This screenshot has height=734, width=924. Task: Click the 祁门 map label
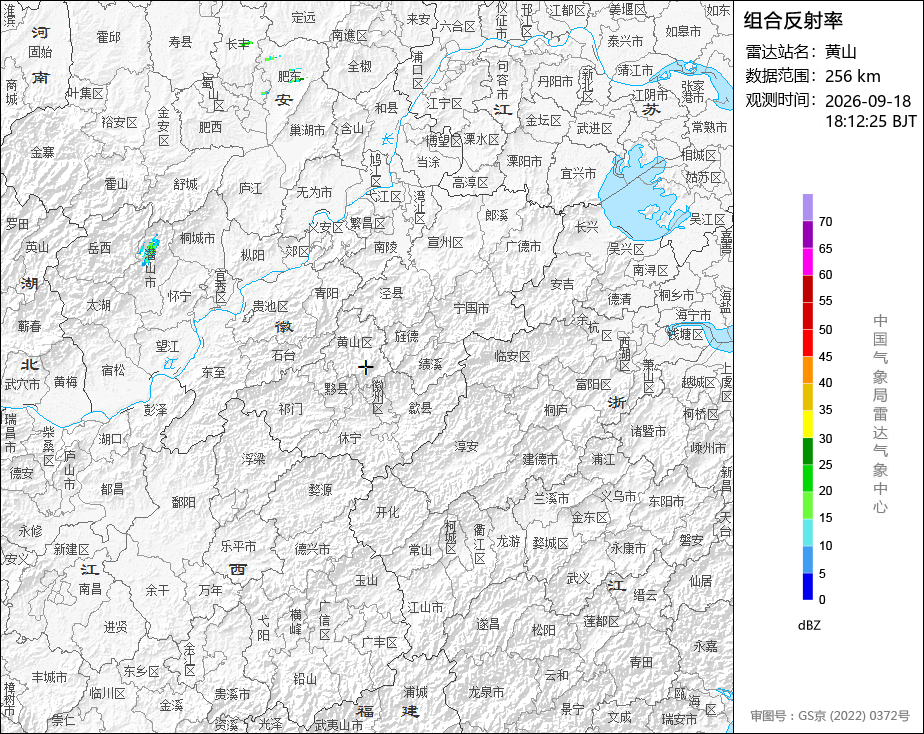(291, 408)
